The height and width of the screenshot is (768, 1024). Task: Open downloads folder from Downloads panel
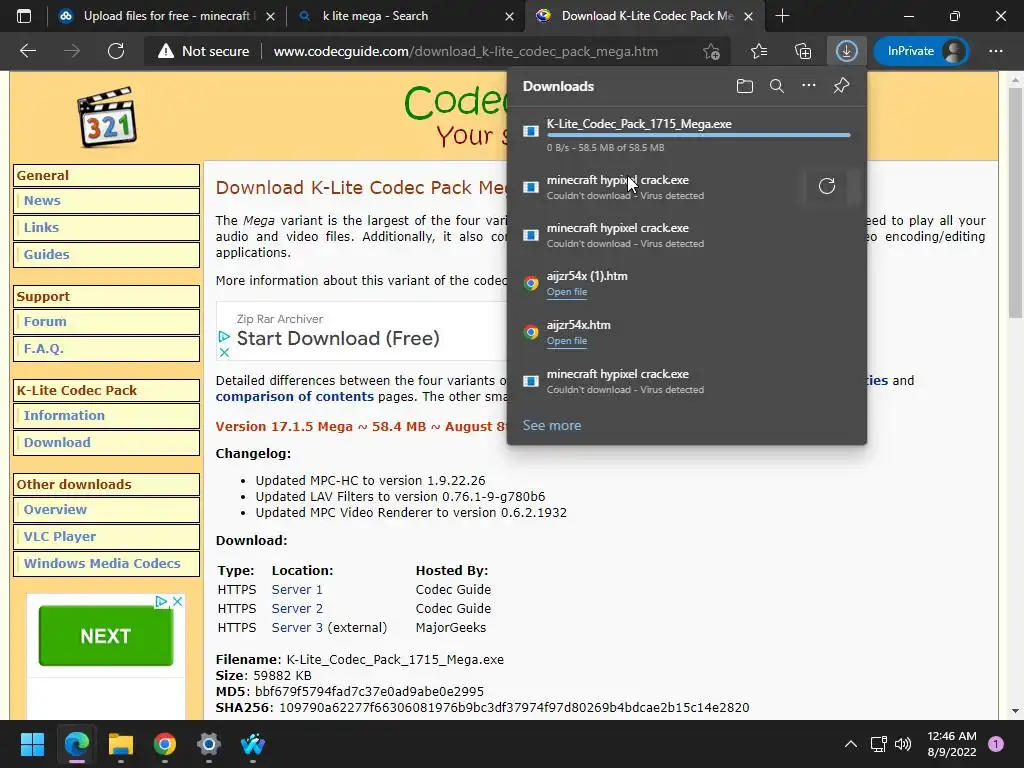click(x=744, y=86)
